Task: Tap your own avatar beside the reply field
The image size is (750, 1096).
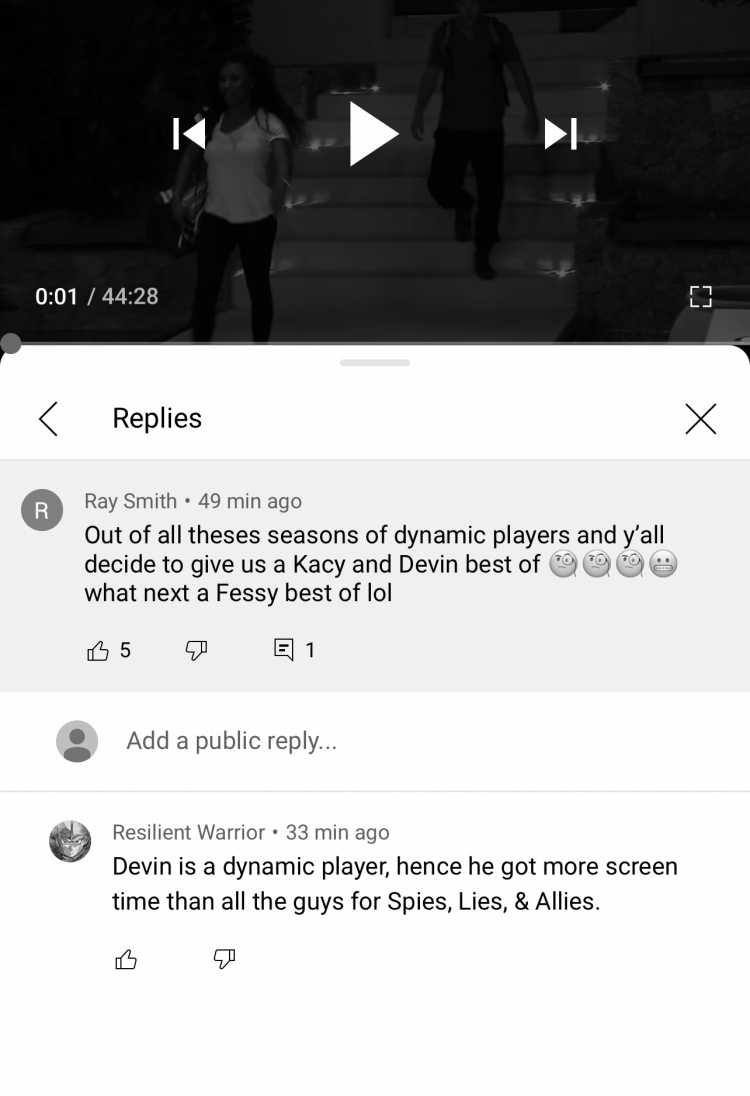Action: [77, 741]
